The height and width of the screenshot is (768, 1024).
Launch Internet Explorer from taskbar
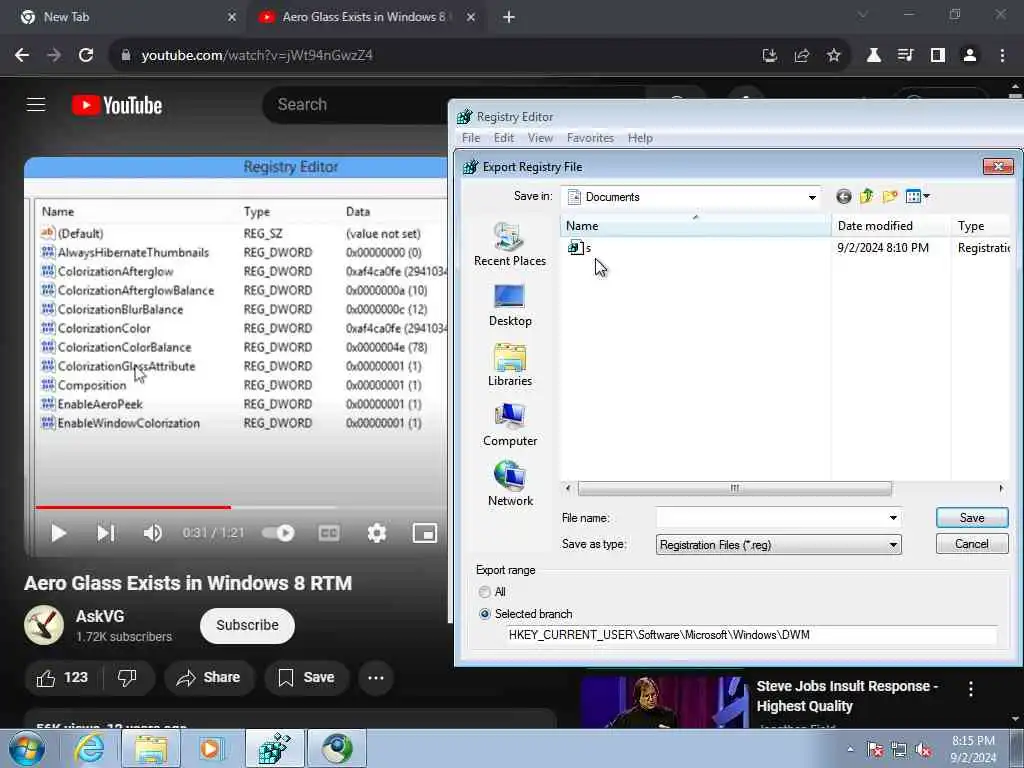[89, 748]
